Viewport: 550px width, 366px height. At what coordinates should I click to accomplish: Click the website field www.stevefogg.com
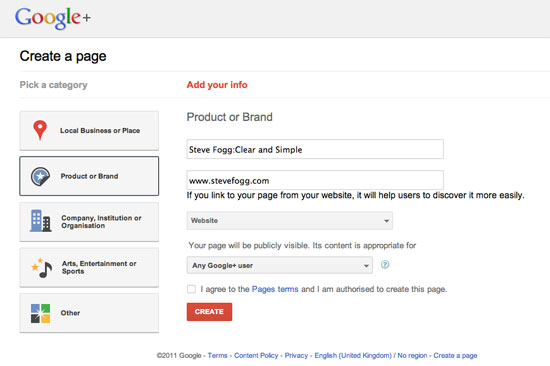point(315,180)
